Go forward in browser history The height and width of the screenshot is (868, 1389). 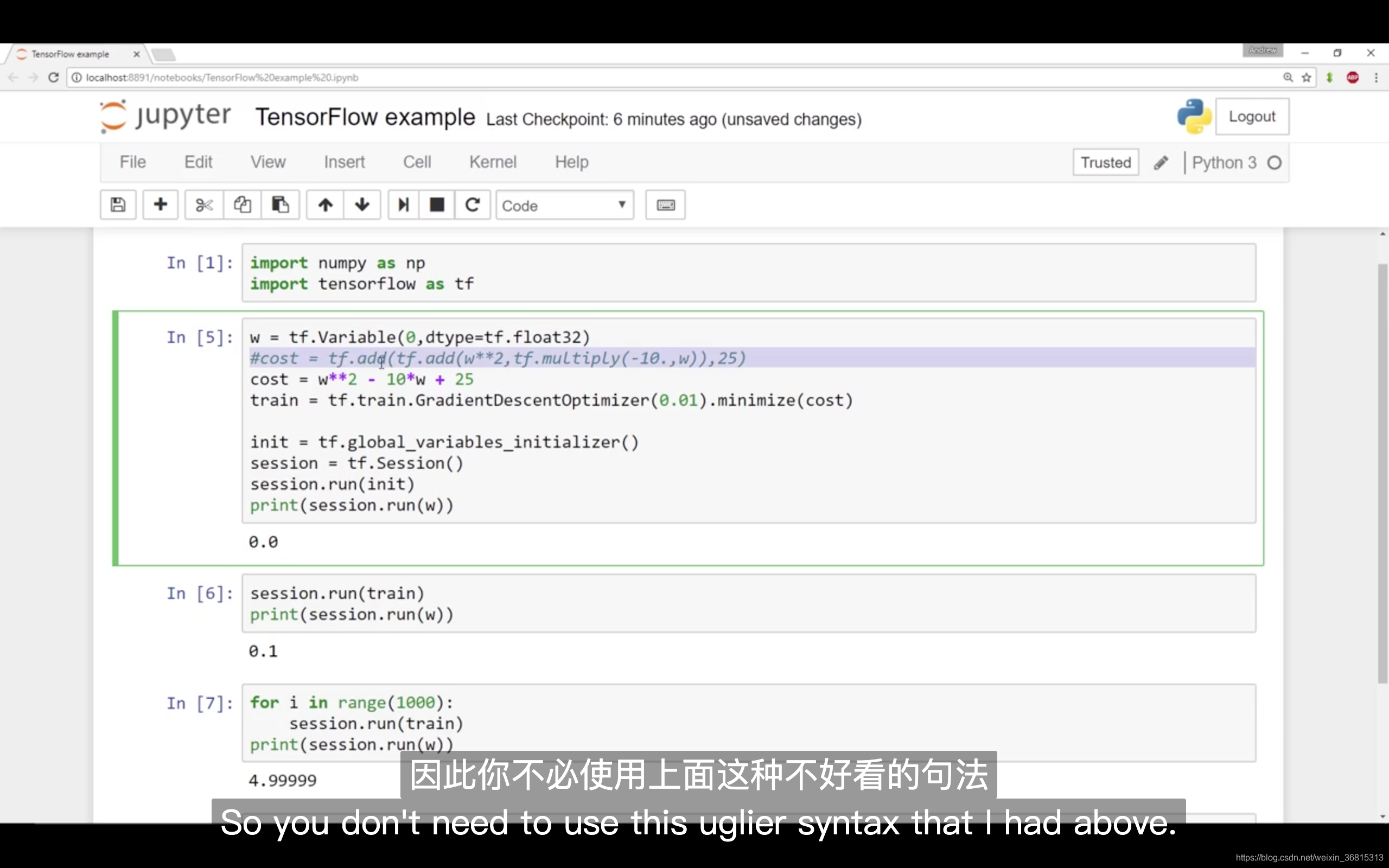point(33,78)
